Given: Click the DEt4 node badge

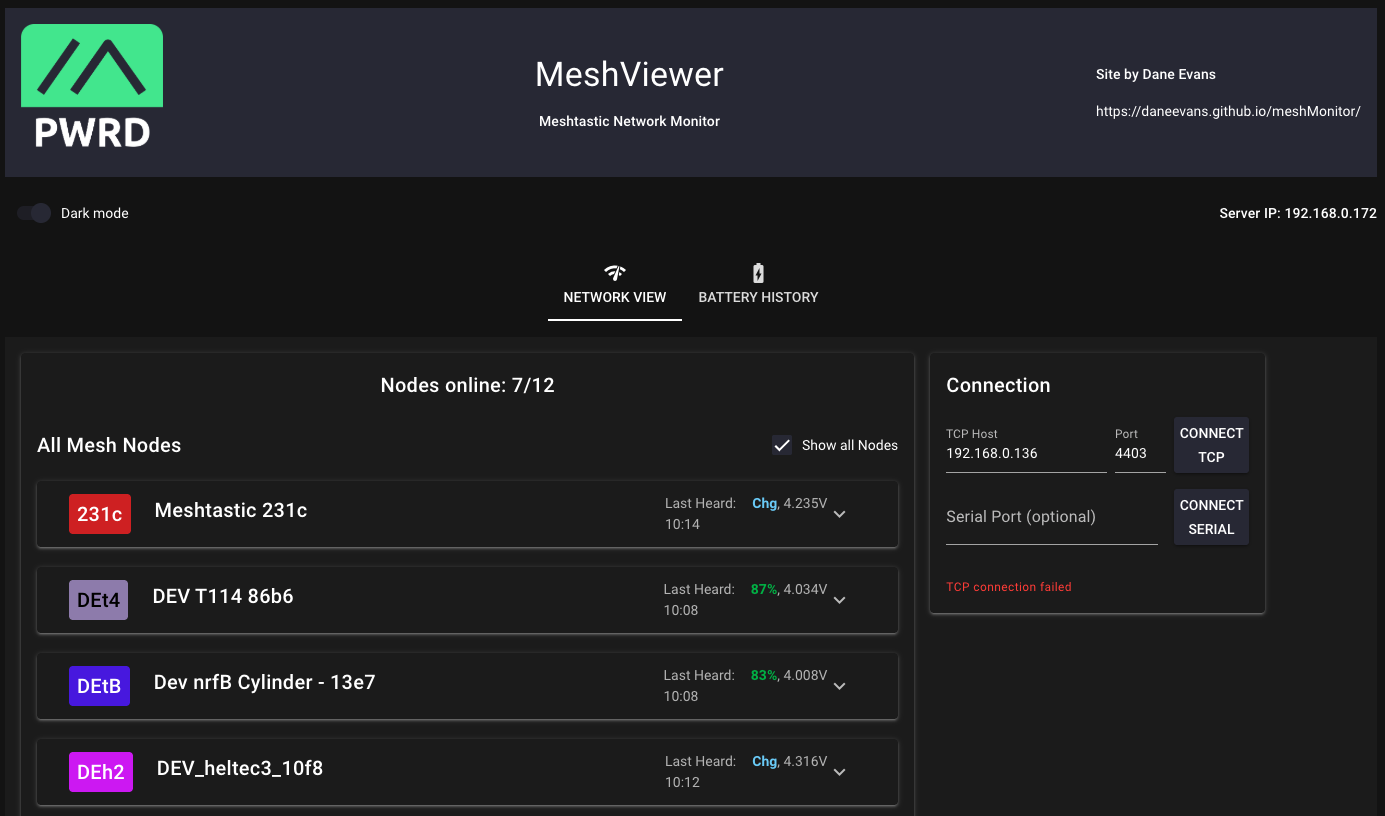Looking at the screenshot, I should pyautogui.click(x=98, y=600).
